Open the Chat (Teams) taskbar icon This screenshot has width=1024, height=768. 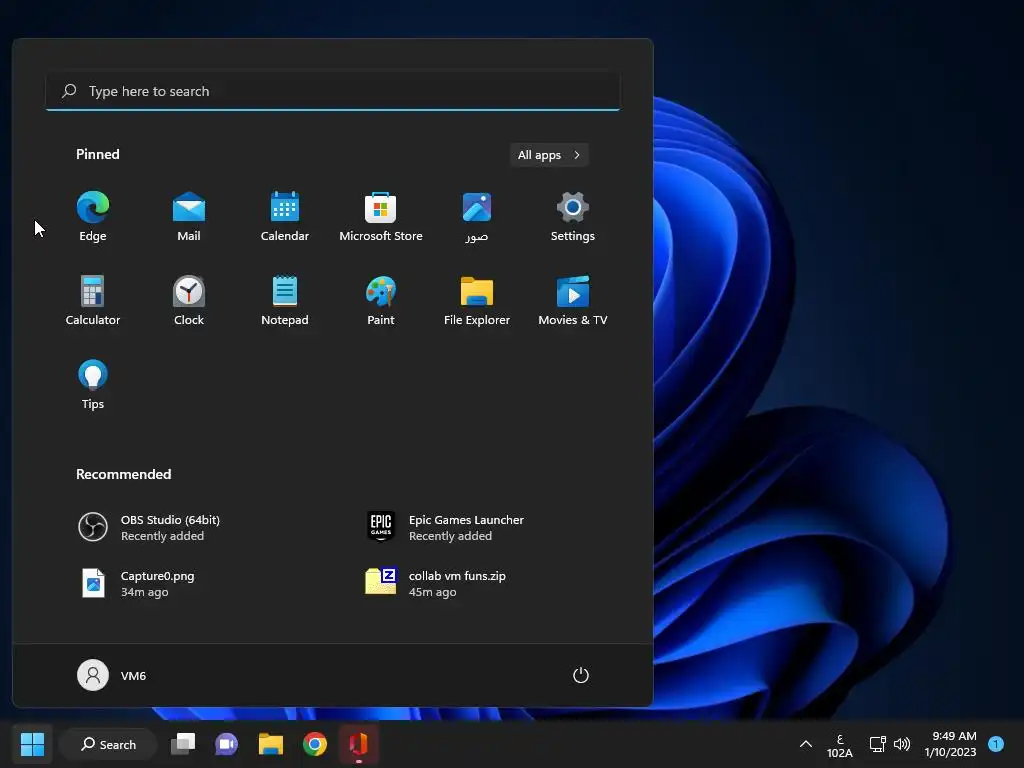click(x=227, y=744)
